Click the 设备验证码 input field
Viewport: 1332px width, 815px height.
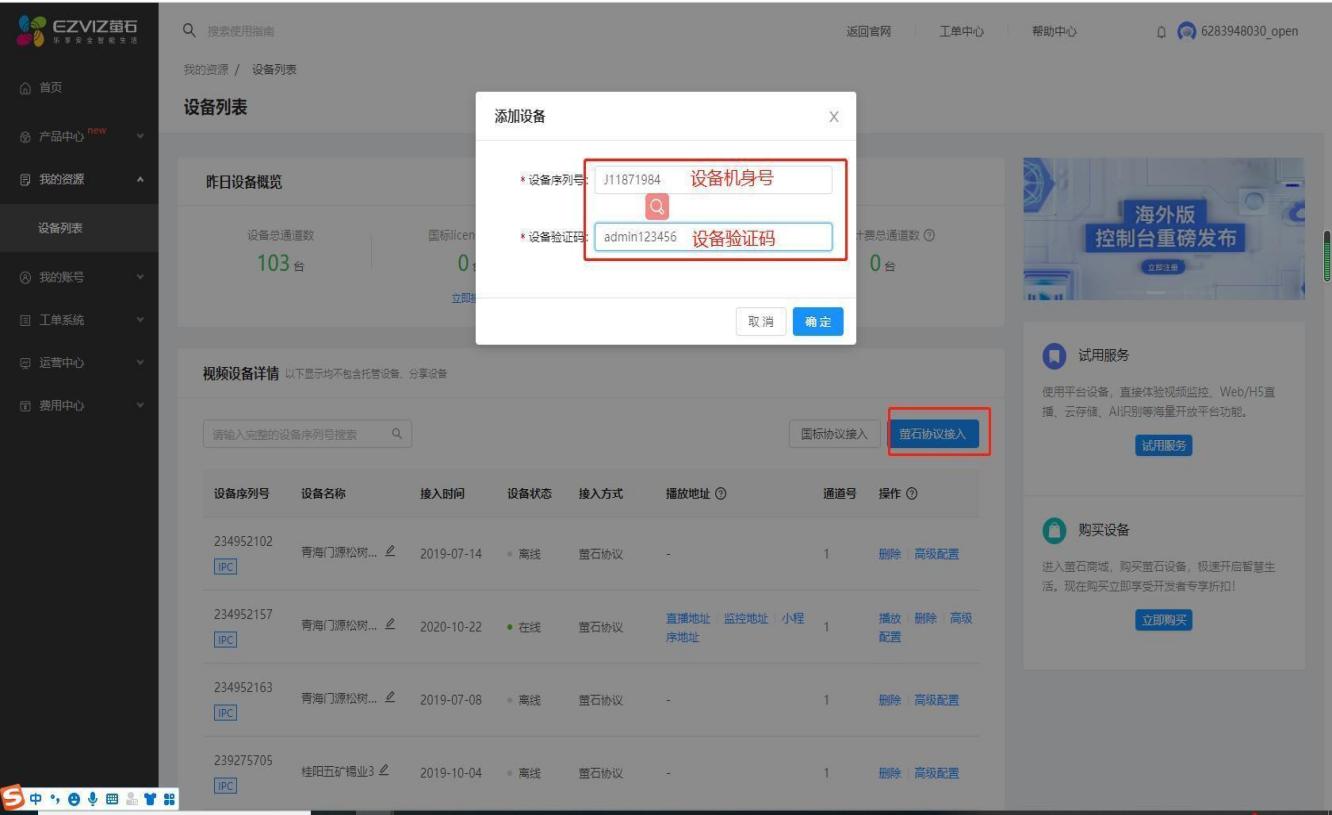tap(712, 237)
